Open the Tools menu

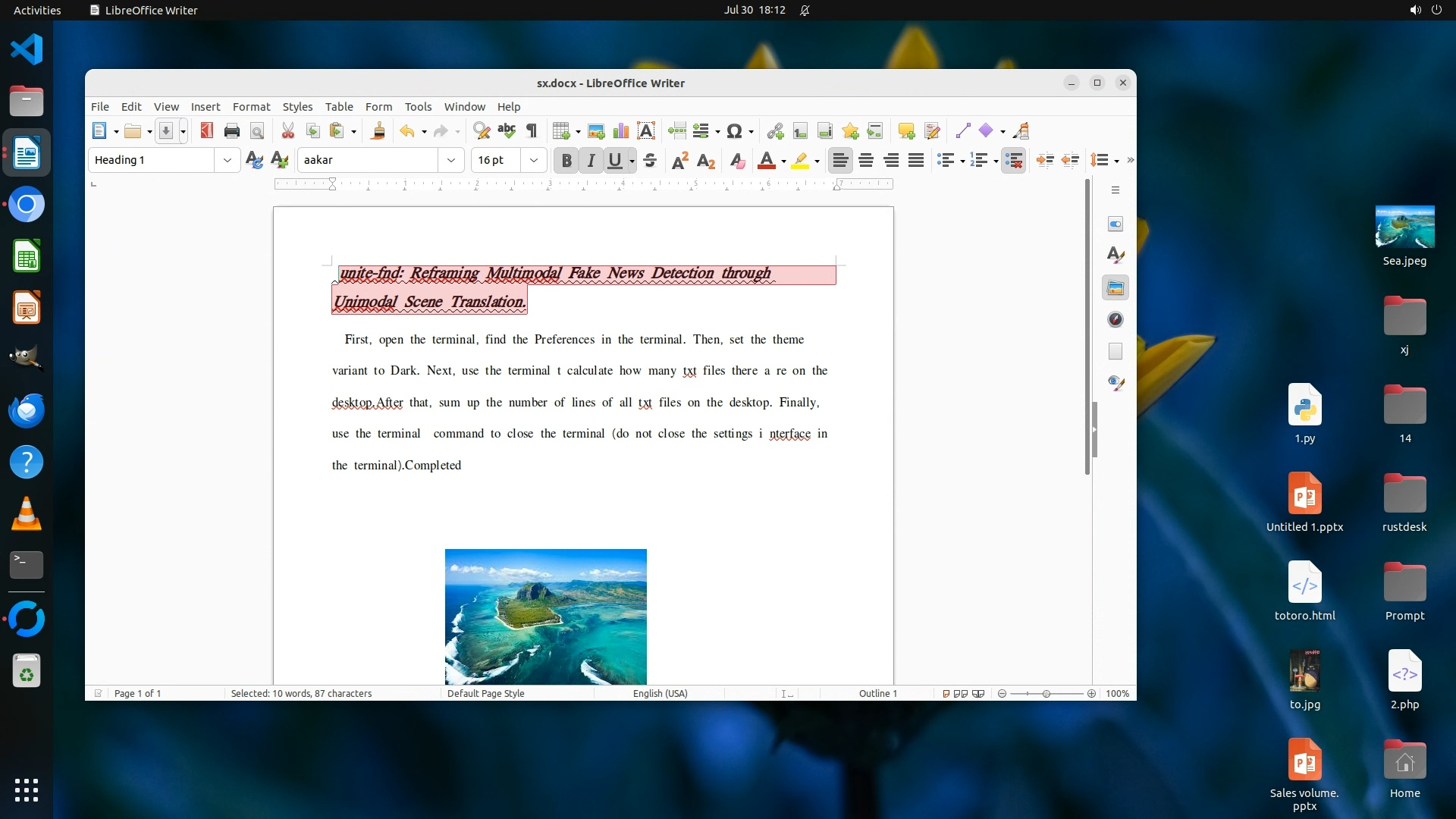[x=418, y=106]
